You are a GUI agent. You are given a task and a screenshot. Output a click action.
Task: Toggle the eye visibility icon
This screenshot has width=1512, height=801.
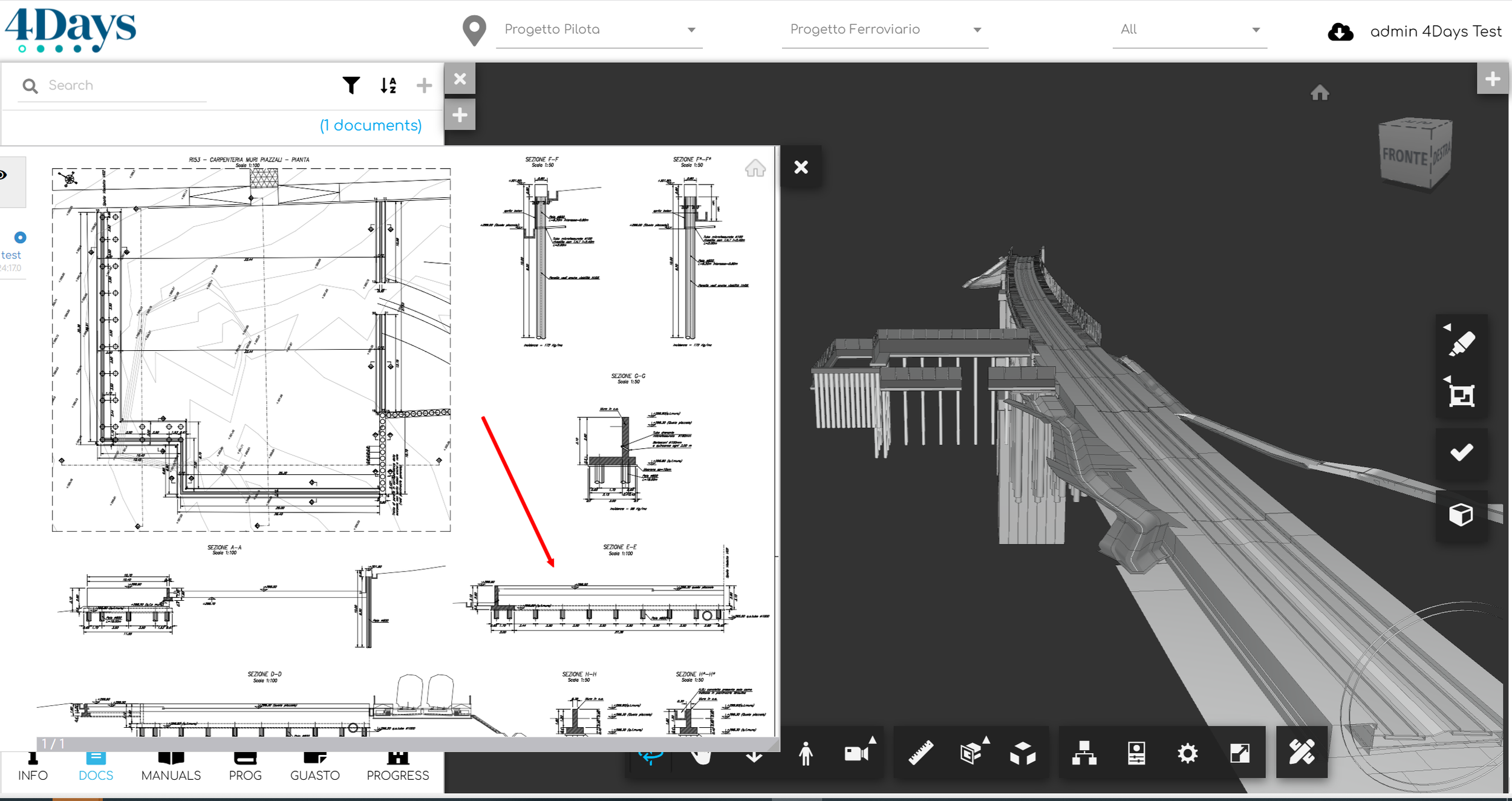click(3, 175)
